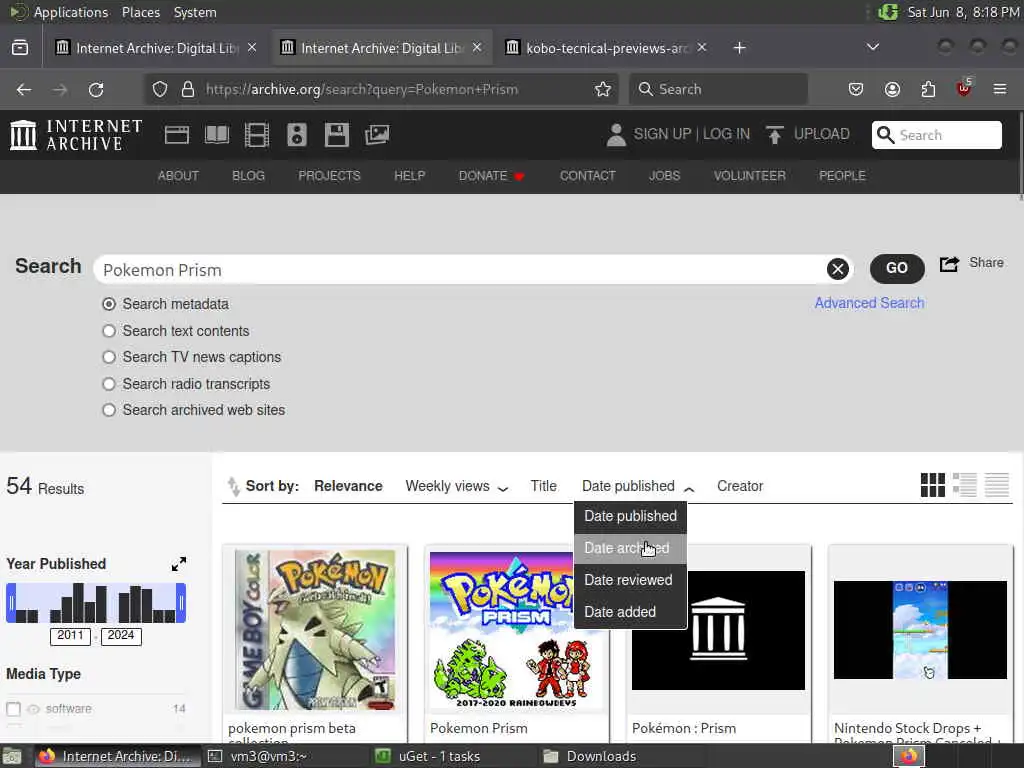The width and height of the screenshot is (1024, 768).
Task: Open the Nintendo Stock Drops video thumbnail
Action: tap(920, 630)
